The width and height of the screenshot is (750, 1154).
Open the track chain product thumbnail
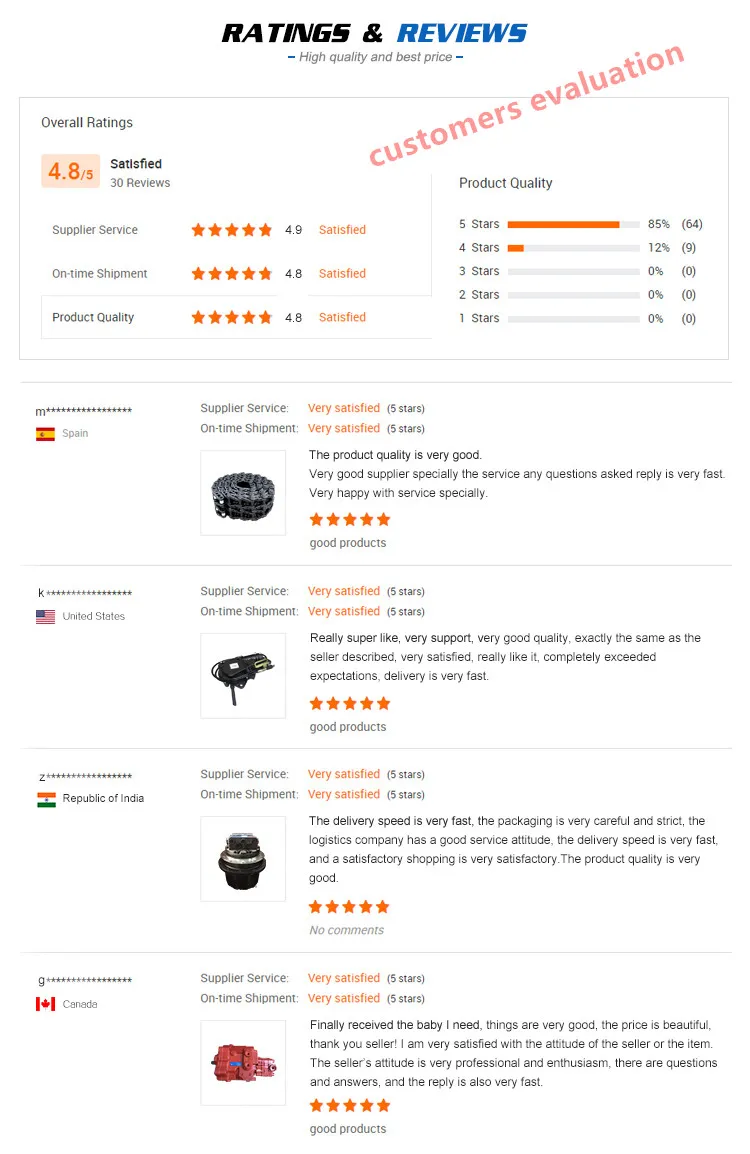coord(243,493)
